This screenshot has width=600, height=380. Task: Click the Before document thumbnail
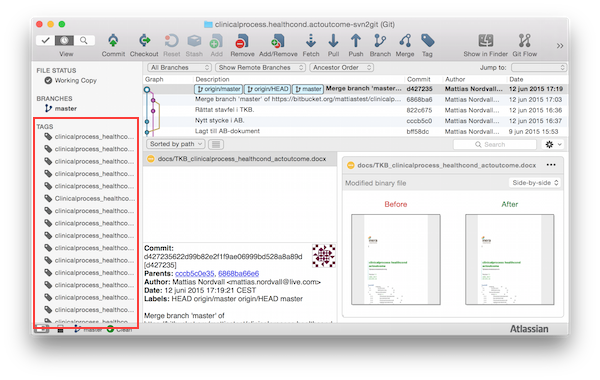pyautogui.click(x=396, y=259)
